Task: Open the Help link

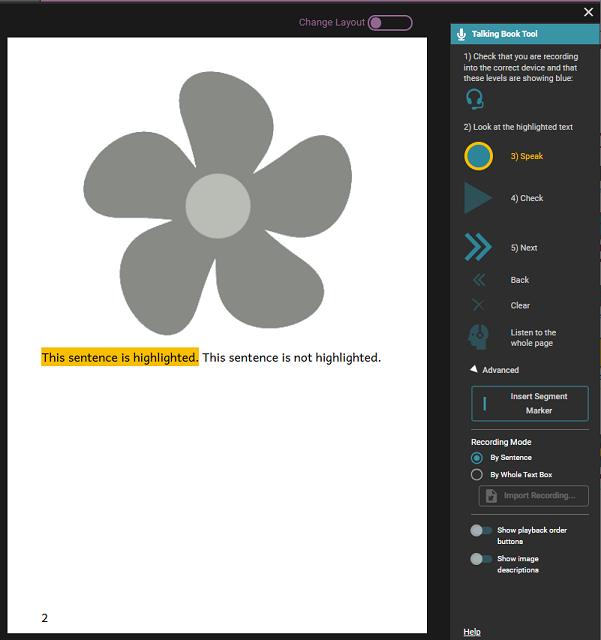Action: point(472,632)
